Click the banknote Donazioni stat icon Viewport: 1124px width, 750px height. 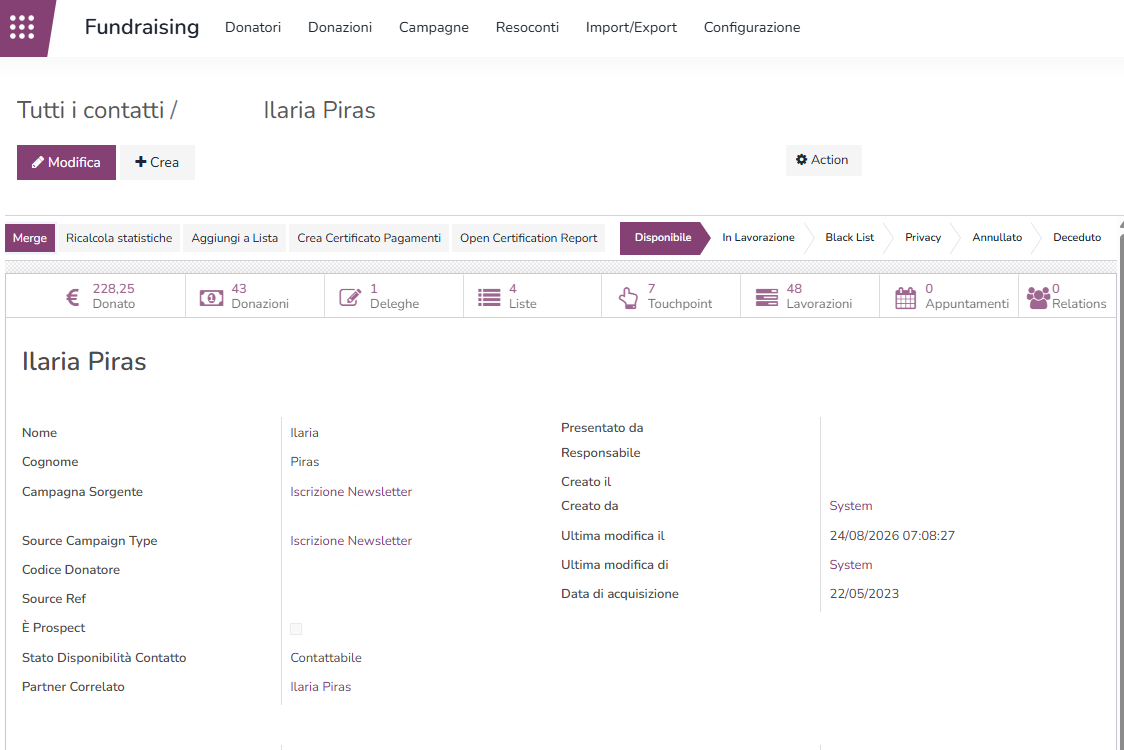(x=211, y=298)
